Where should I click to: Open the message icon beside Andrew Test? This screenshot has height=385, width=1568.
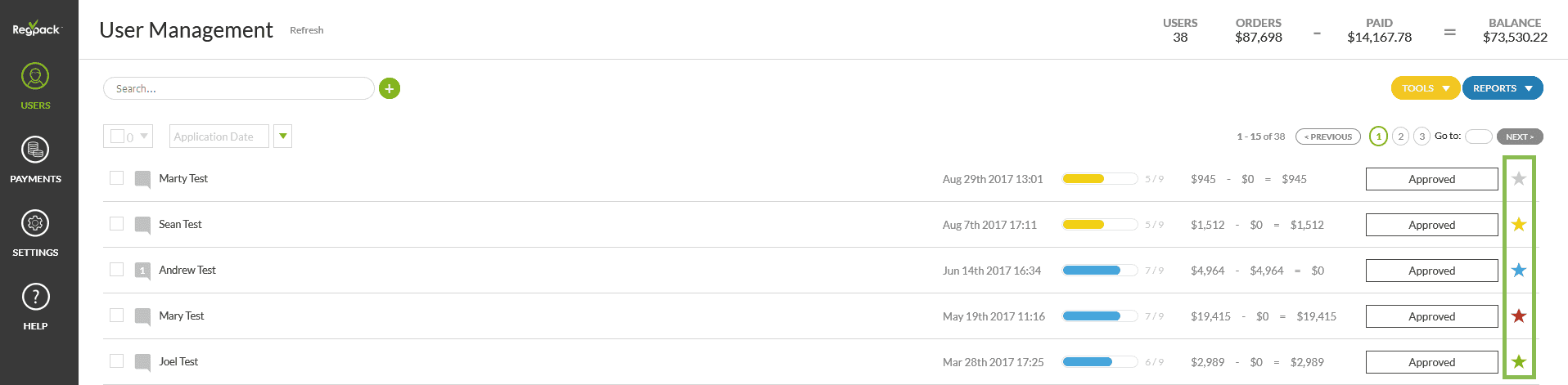pos(142,271)
